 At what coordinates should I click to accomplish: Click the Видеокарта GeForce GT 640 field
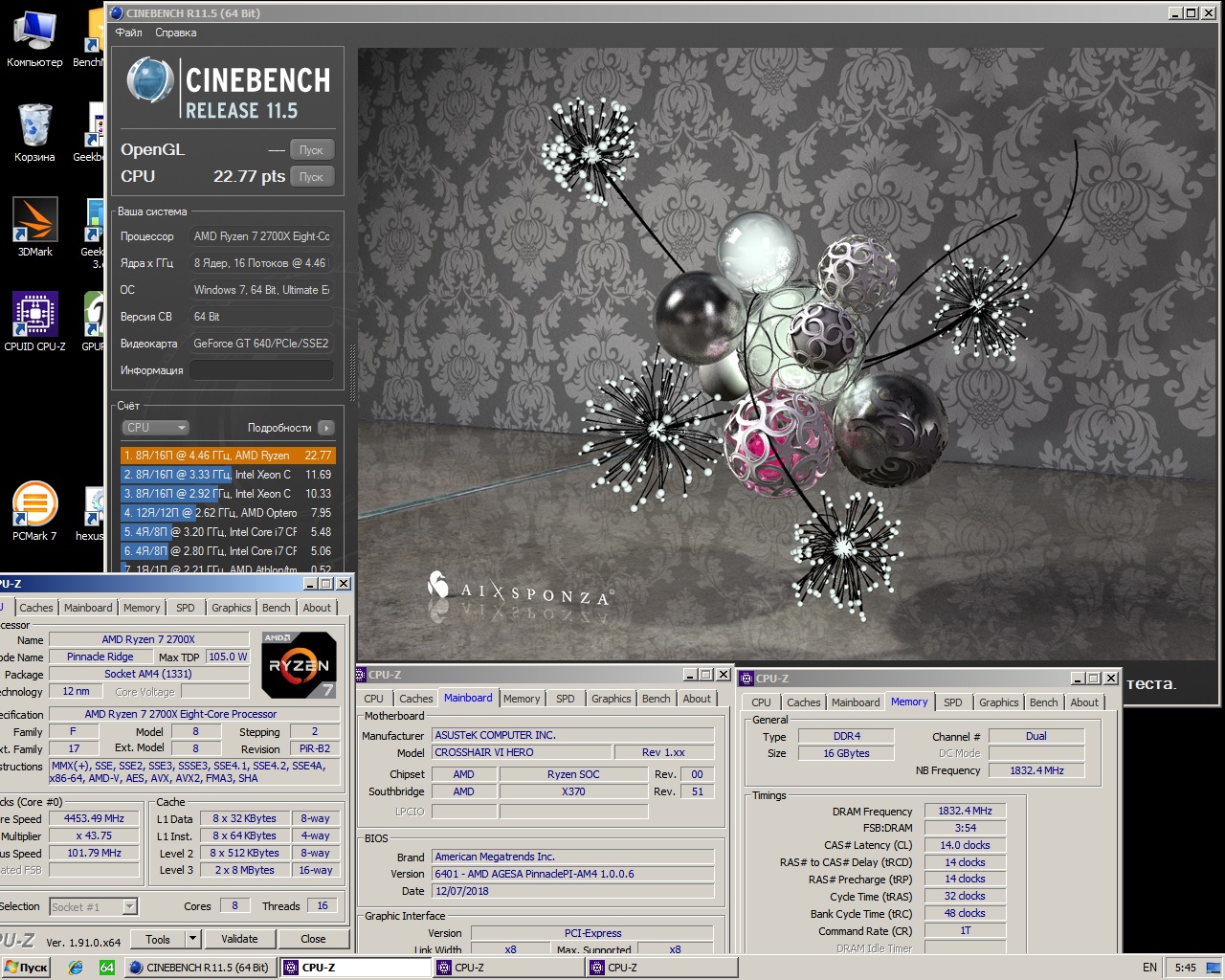pyautogui.click(x=261, y=344)
